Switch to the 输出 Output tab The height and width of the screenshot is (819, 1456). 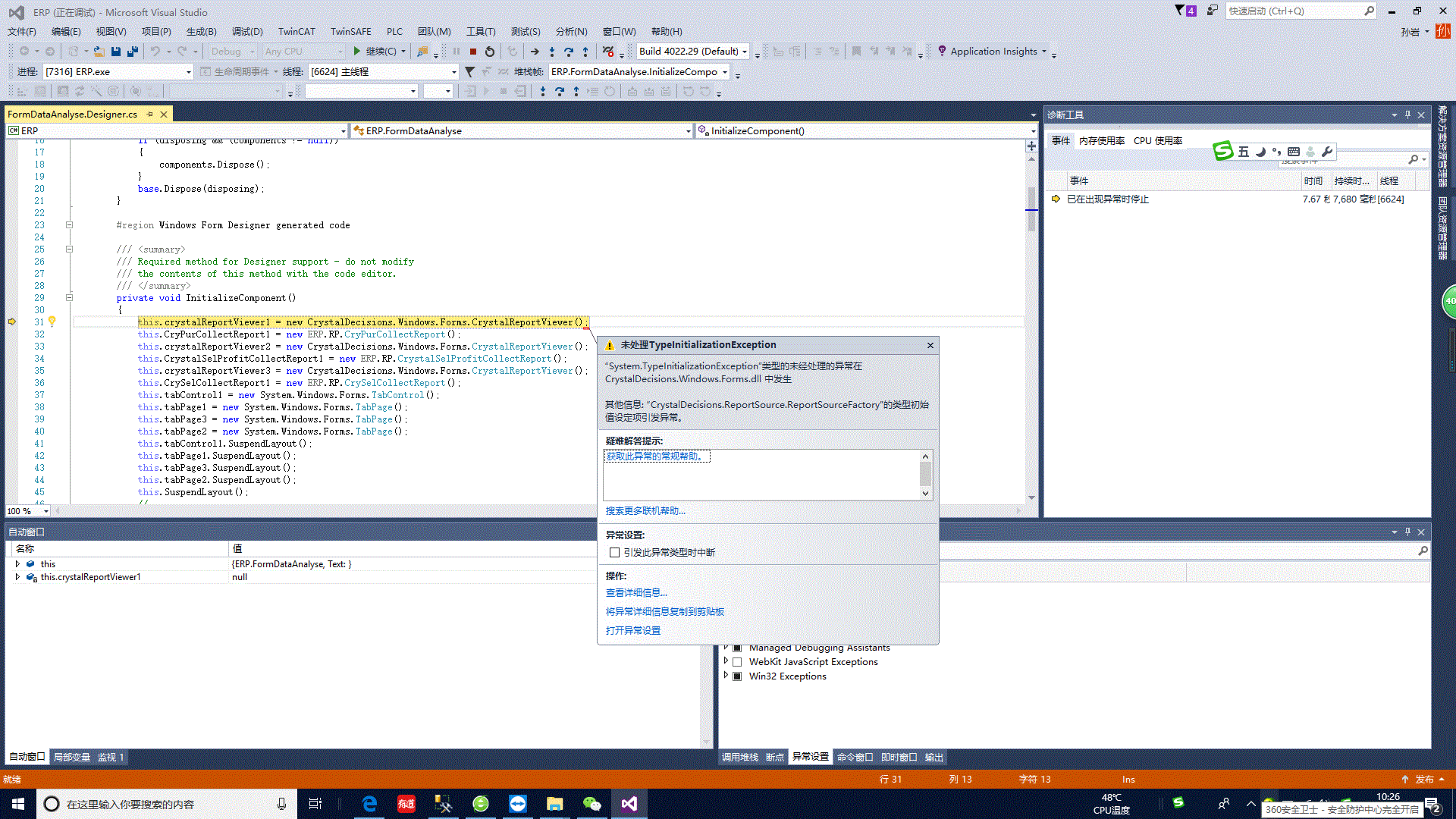tap(934, 757)
